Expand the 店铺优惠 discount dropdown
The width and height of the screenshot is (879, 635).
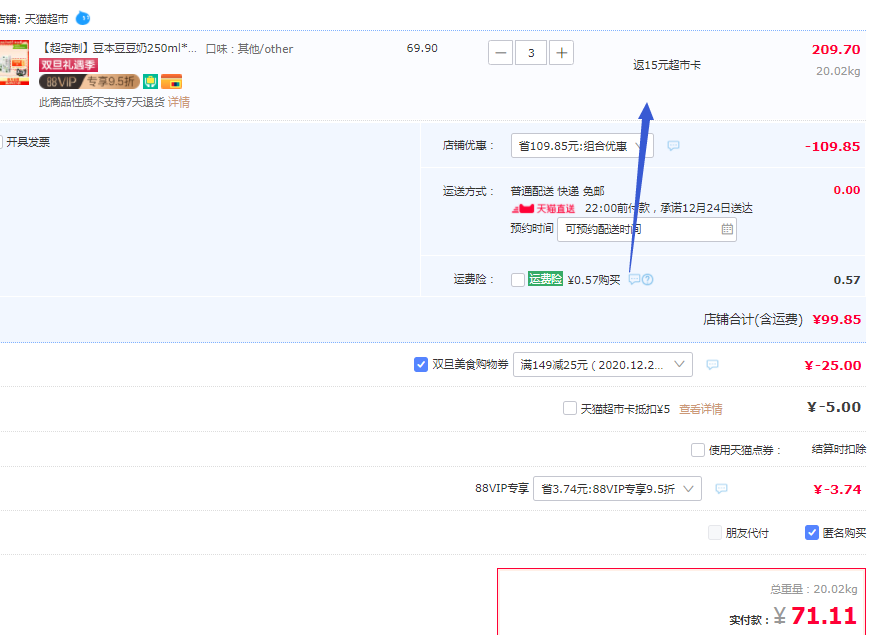pos(582,146)
